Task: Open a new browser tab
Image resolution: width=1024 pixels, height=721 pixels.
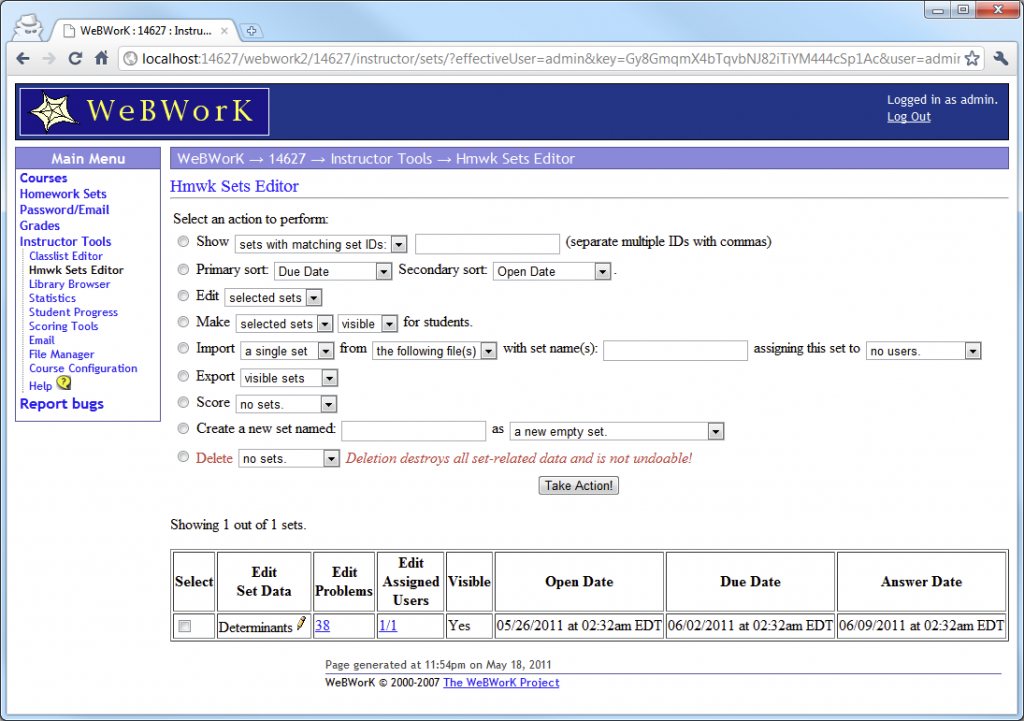Action: (x=249, y=30)
